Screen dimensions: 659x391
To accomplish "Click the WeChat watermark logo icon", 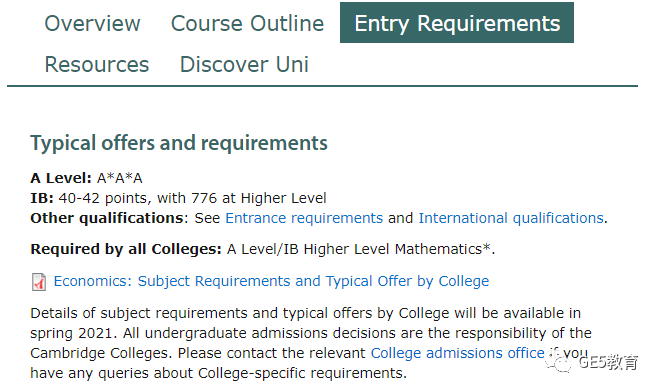I will click(x=559, y=362).
